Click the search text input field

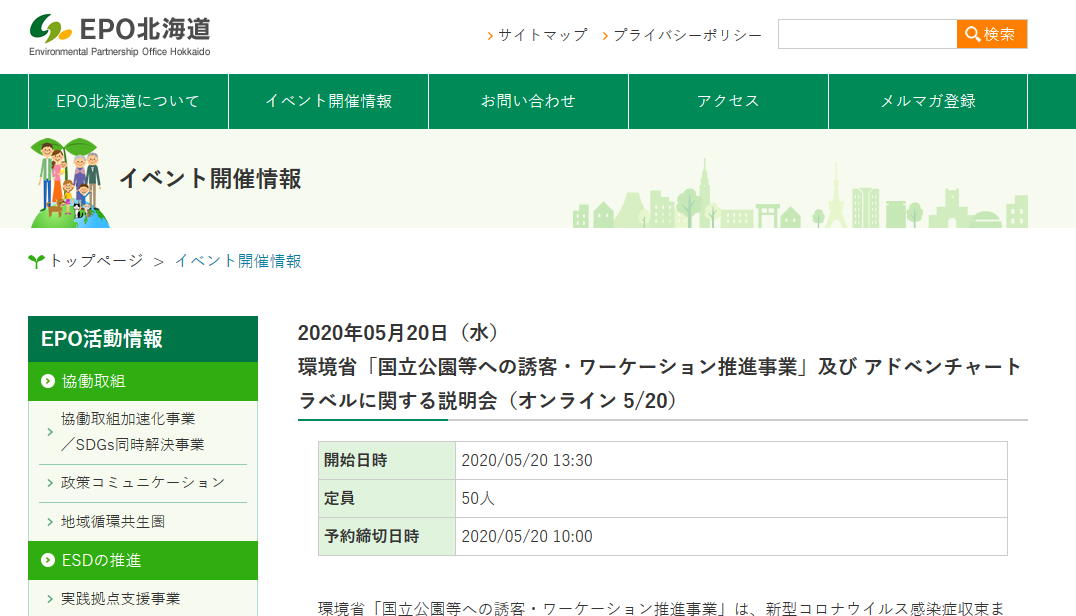tap(867, 34)
